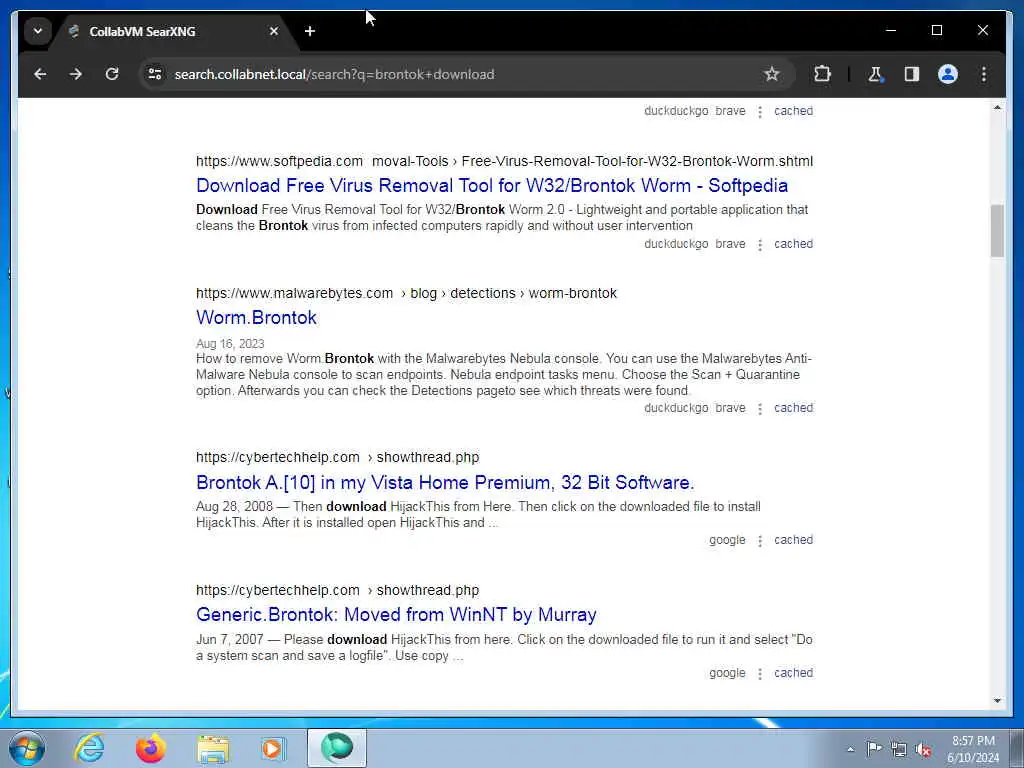Click the 'Aug 16, 2023' date text
The image size is (1024, 768).
230,344
